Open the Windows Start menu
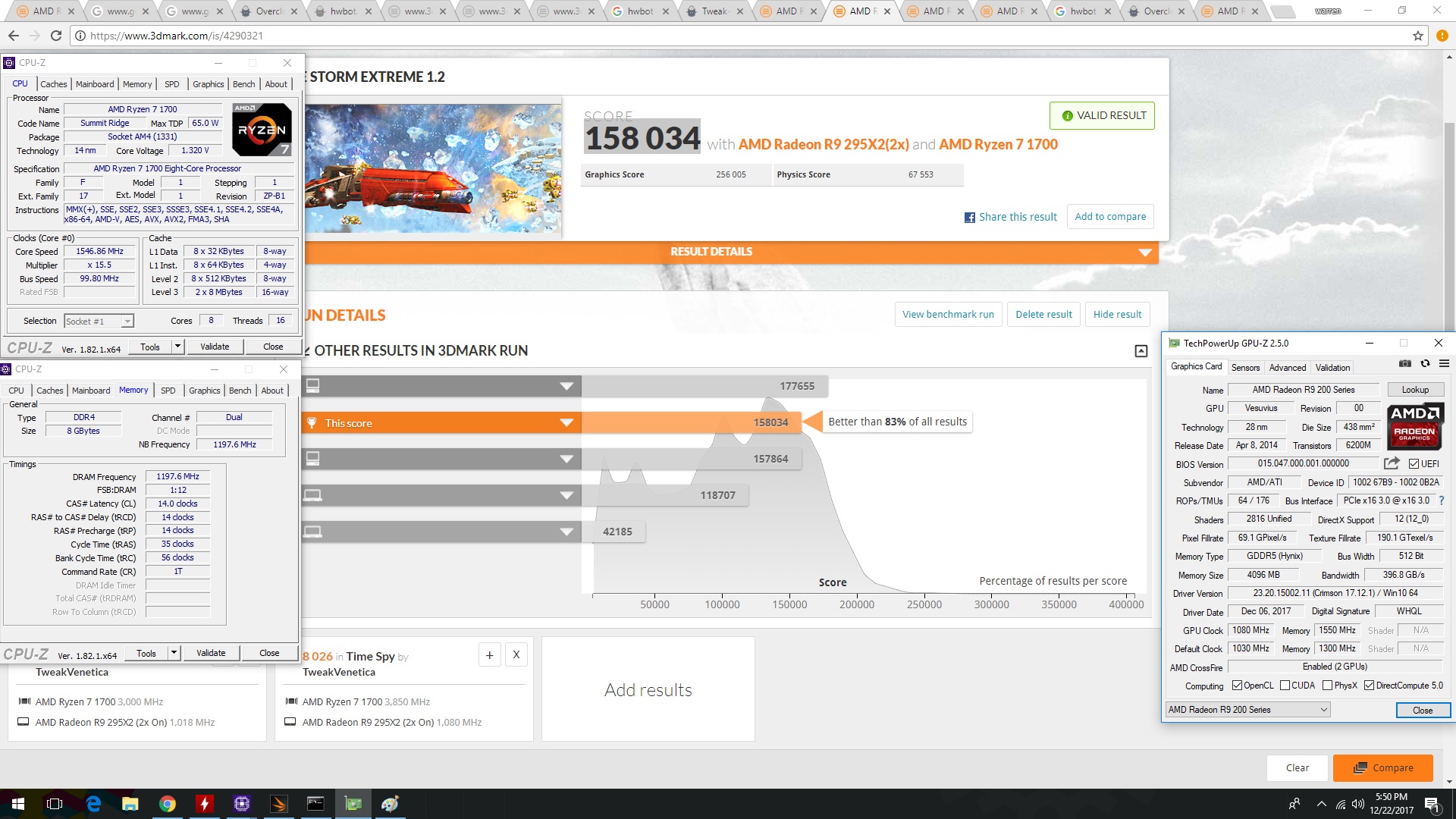1456x819 pixels. click(18, 804)
